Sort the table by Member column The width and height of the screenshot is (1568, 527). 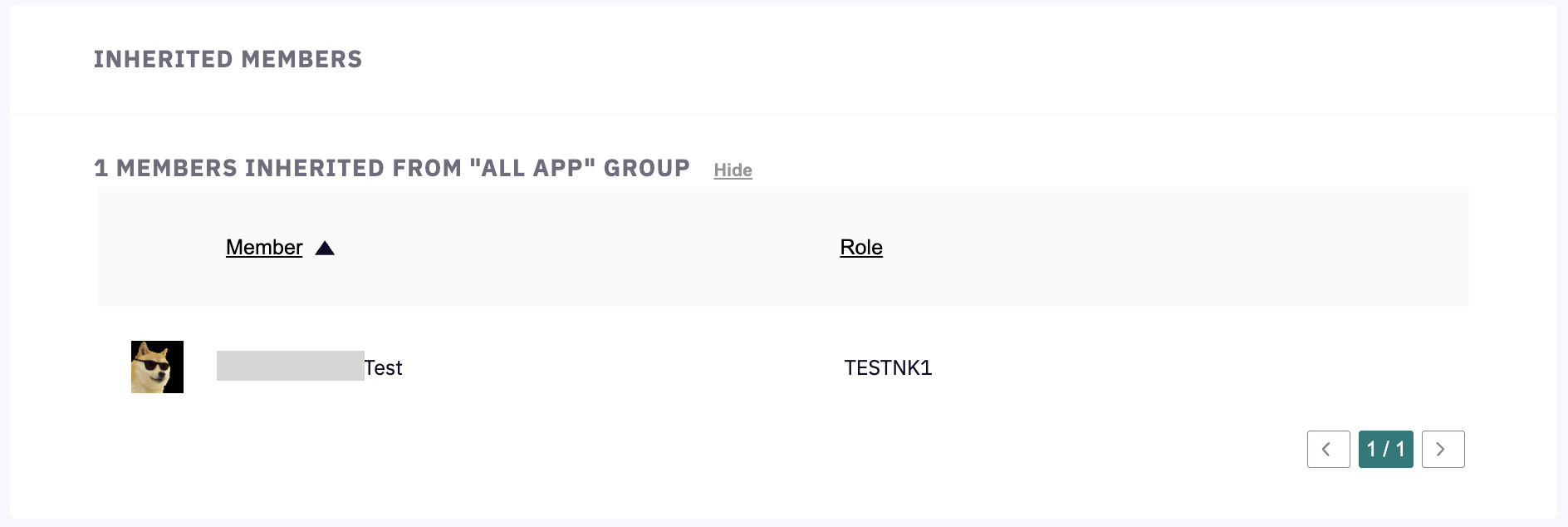(264, 247)
